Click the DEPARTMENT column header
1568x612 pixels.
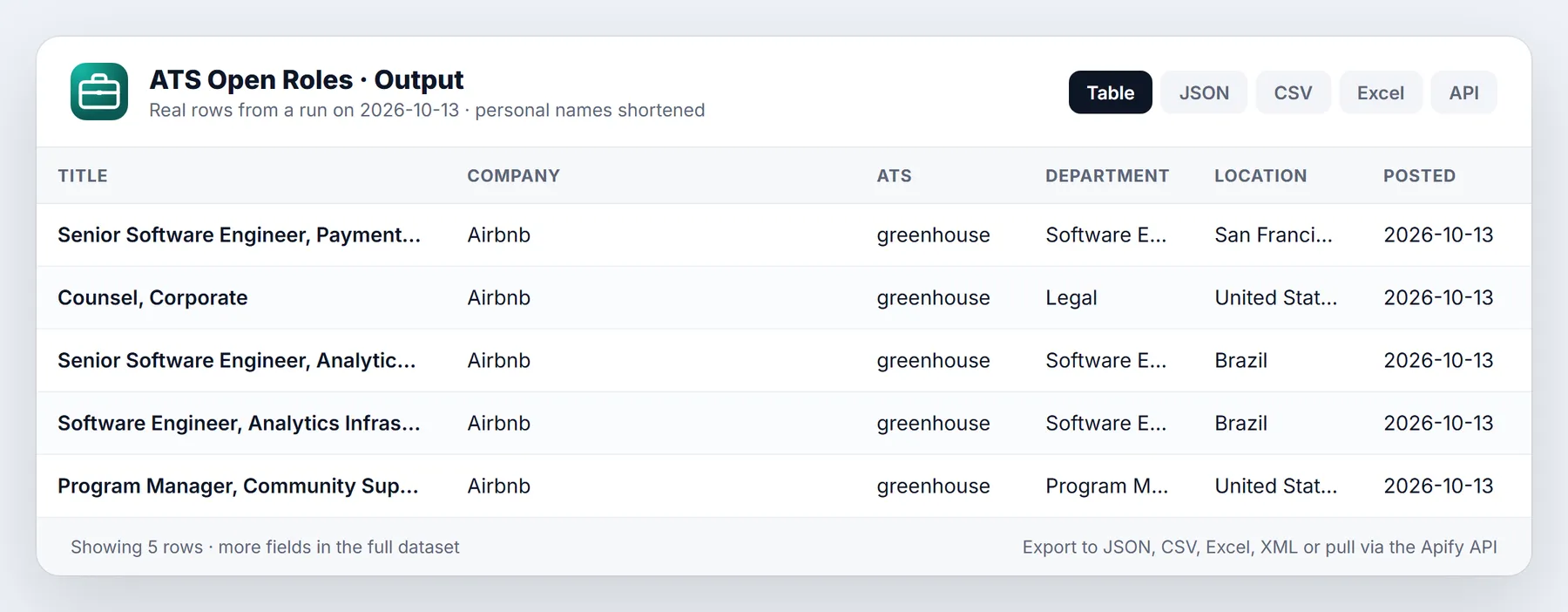[x=1107, y=176]
